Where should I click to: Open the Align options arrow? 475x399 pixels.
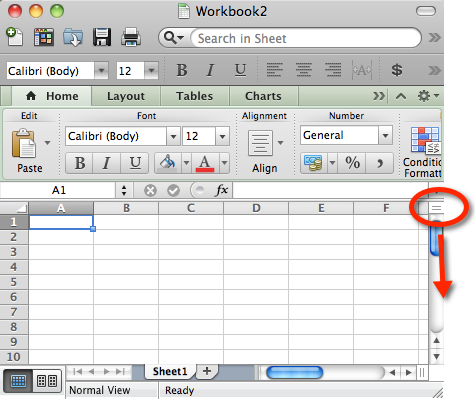tap(281, 143)
